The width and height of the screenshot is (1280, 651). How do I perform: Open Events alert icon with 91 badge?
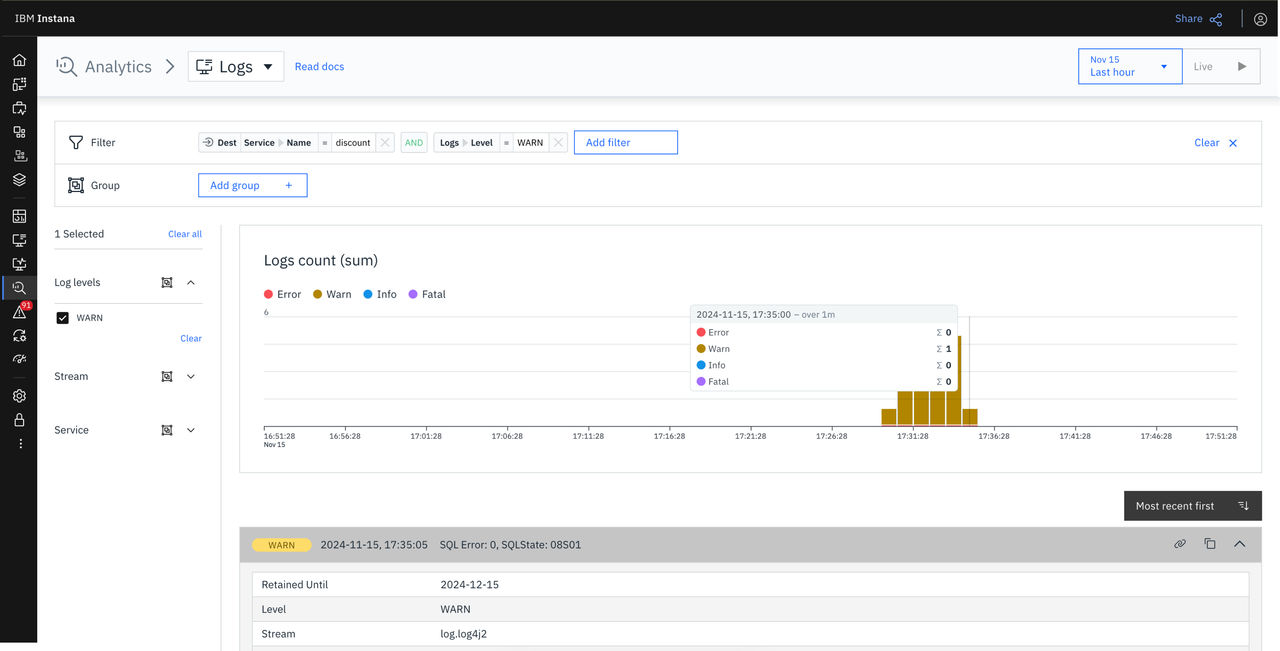click(19, 312)
